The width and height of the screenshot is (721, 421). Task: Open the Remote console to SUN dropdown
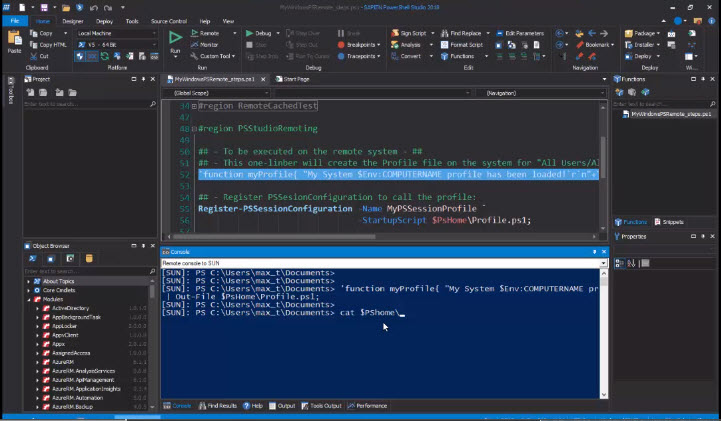click(603, 263)
